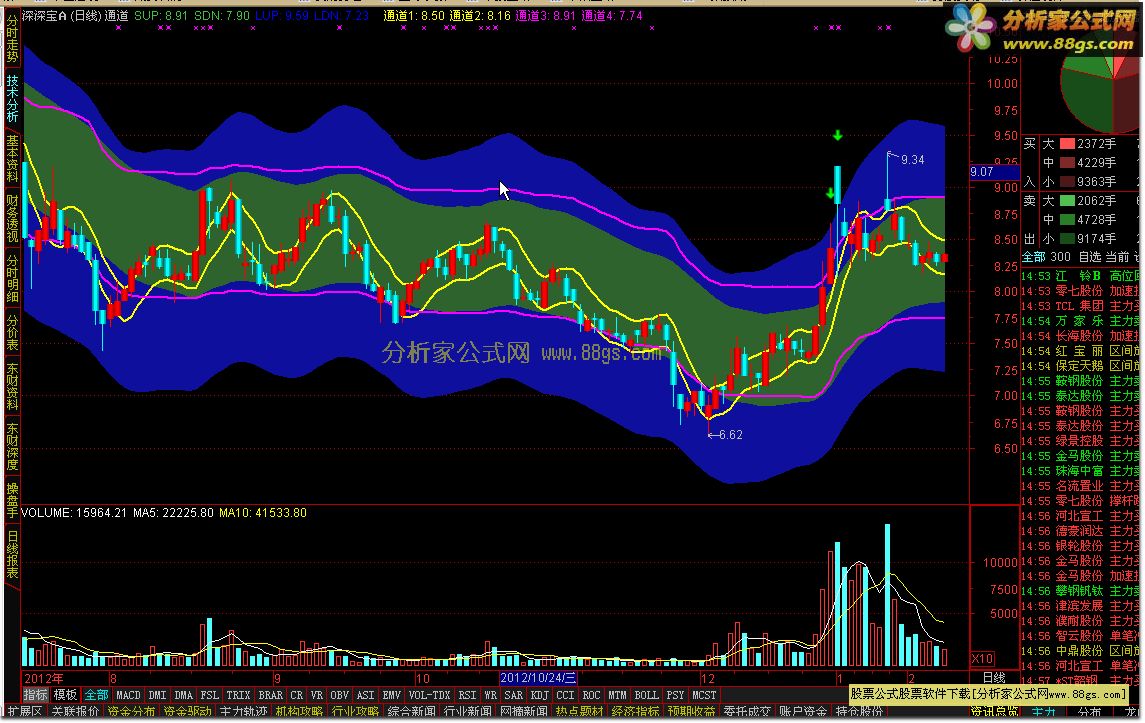This screenshot has height=723, width=1145.
Task: Click the 2012/10/24/三 date marker on time axis
Action: pyautogui.click(x=538, y=678)
